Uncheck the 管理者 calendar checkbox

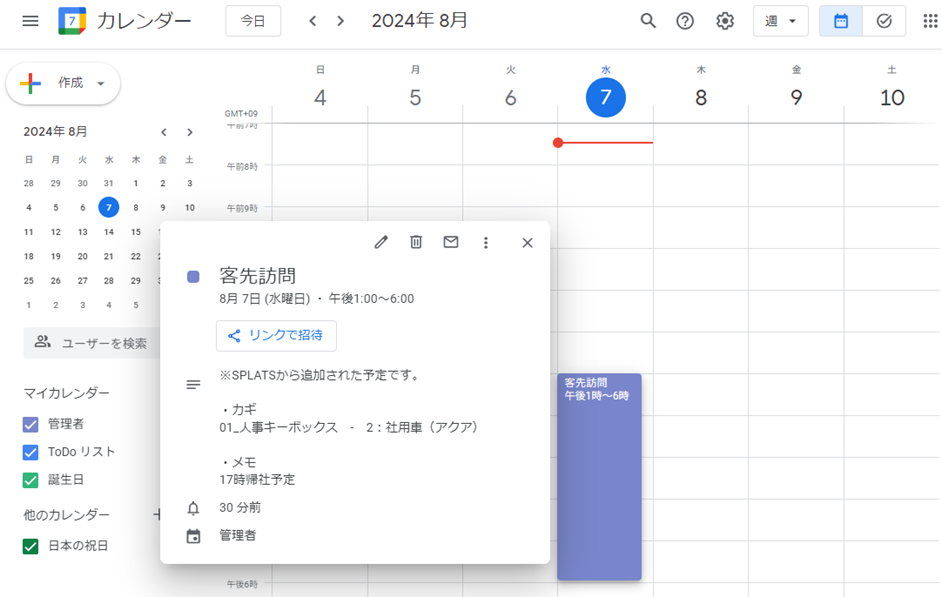31,424
